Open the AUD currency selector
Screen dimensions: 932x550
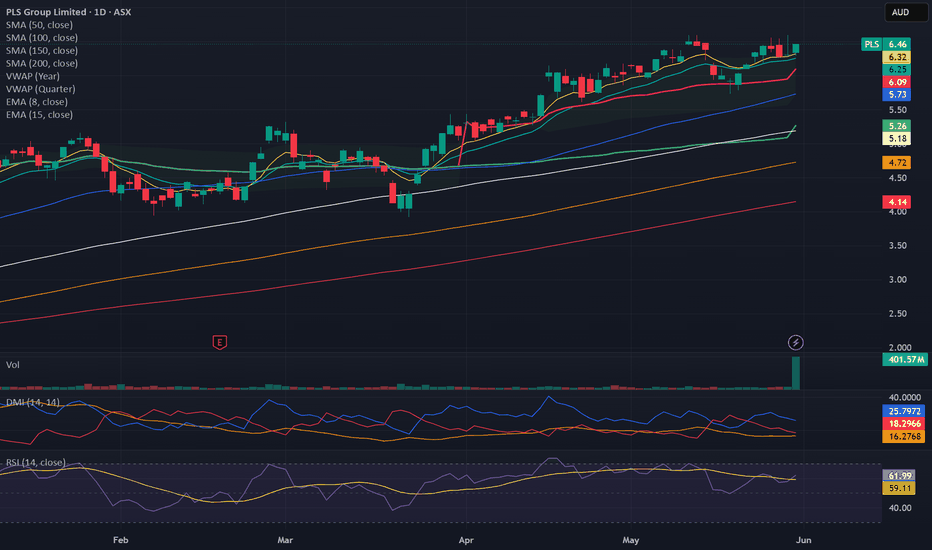(906, 12)
